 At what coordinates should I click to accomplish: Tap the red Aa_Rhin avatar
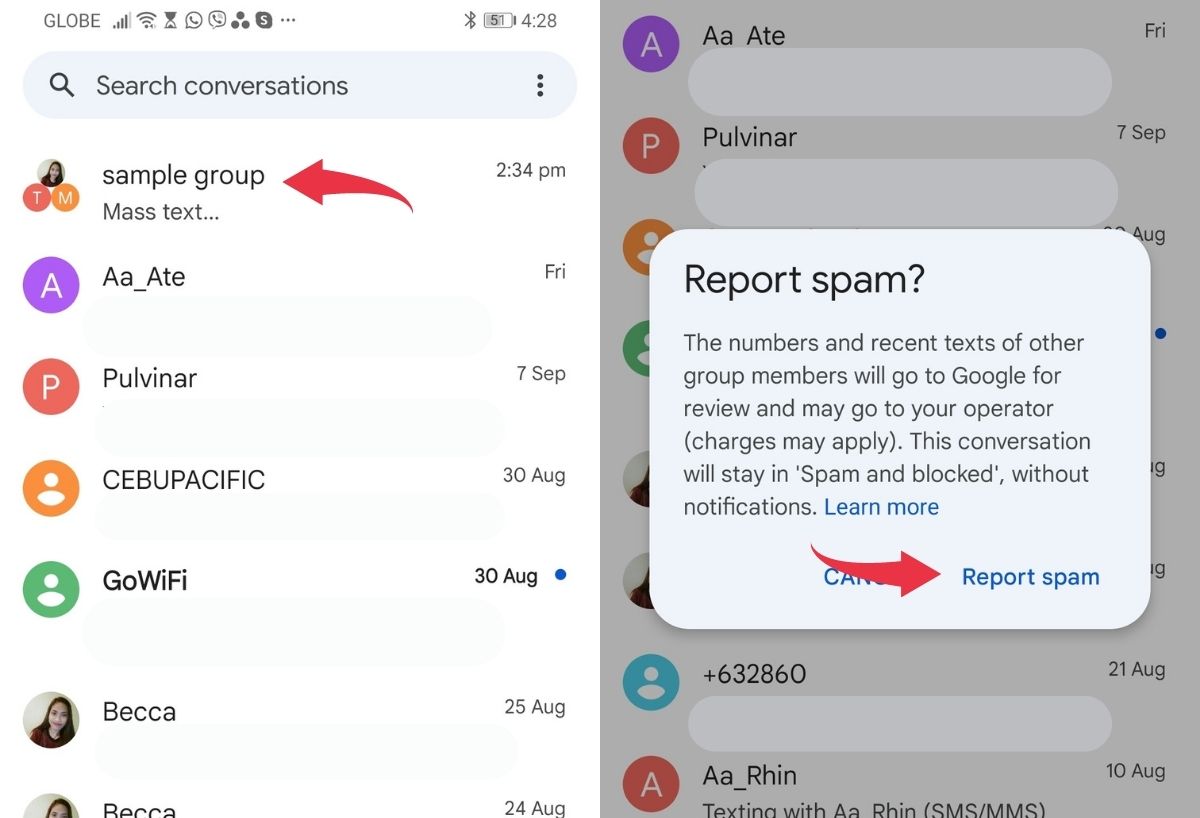click(651, 784)
